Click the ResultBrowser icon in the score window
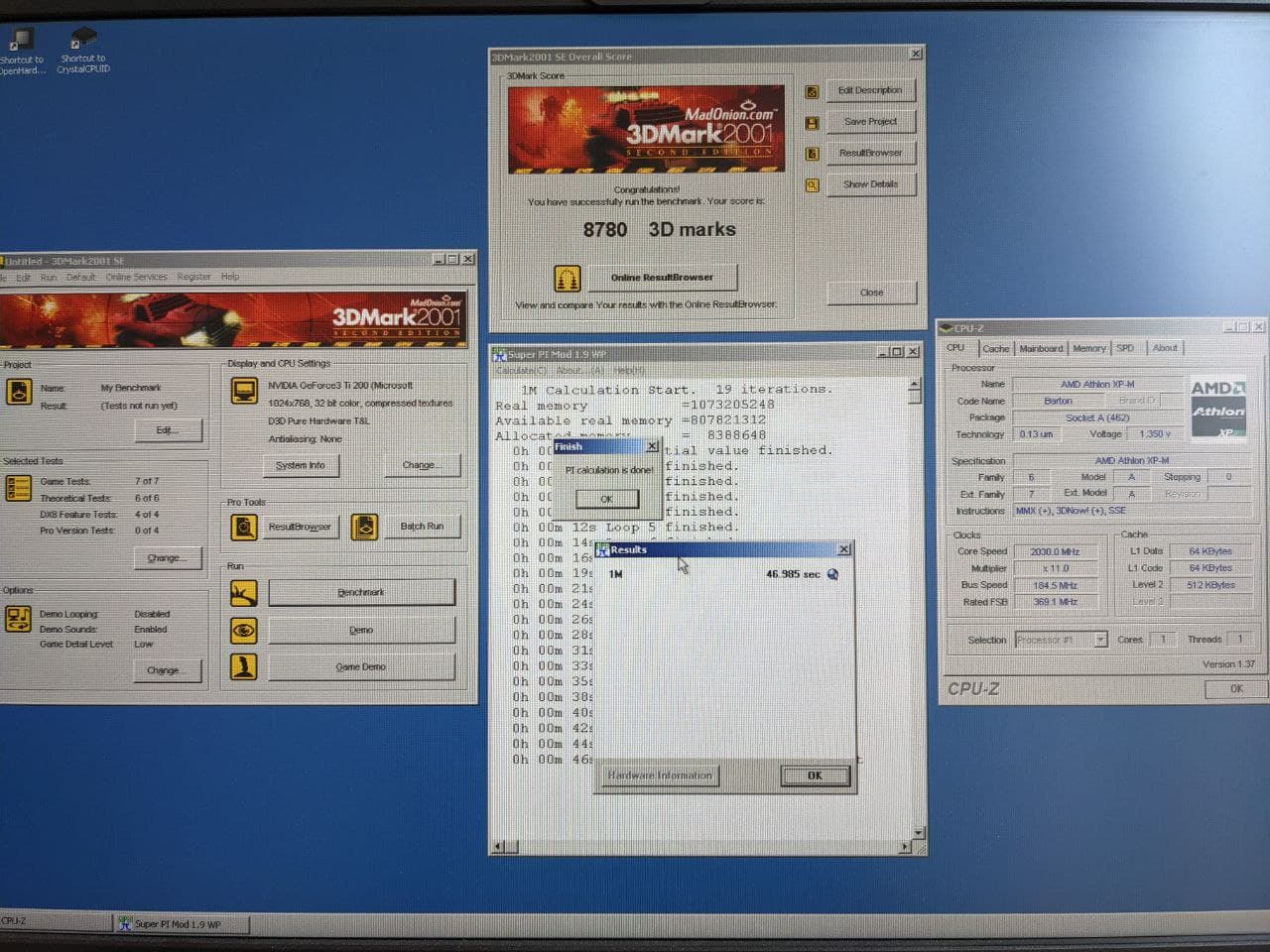The image size is (1270, 952). point(812,154)
